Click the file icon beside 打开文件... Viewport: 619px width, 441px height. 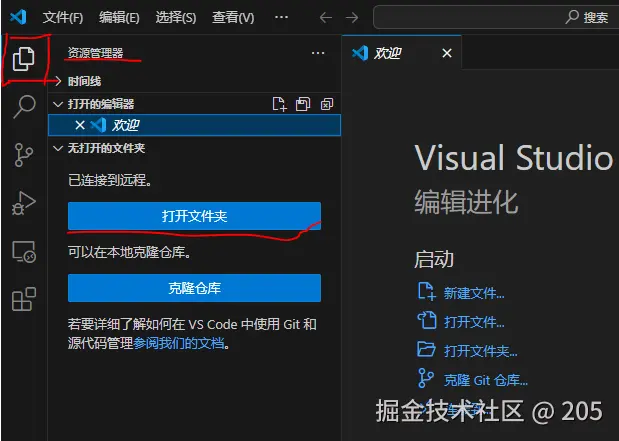pyautogui.click(x=426, y=320)
